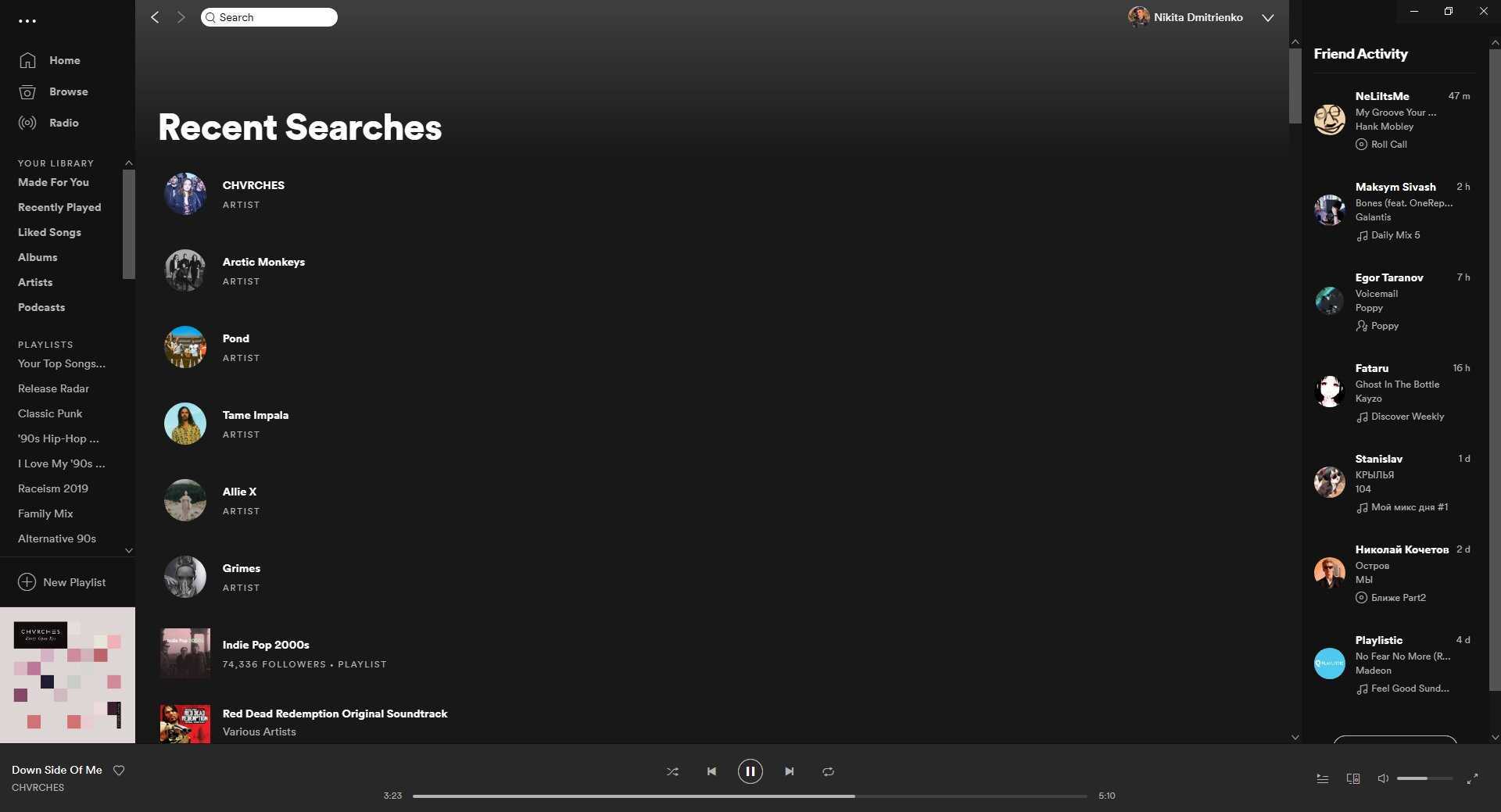Click the Grimes artist avatar

(x=185, y=577)
